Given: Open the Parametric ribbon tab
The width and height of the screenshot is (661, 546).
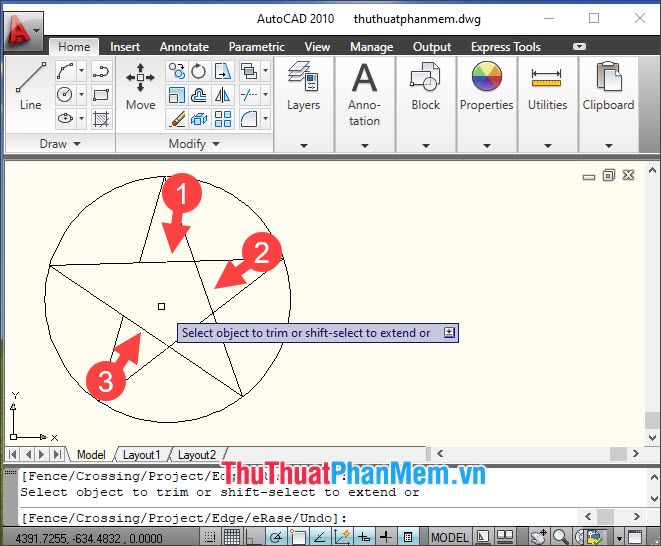Looking at the screenshot, I should [256, 47].
